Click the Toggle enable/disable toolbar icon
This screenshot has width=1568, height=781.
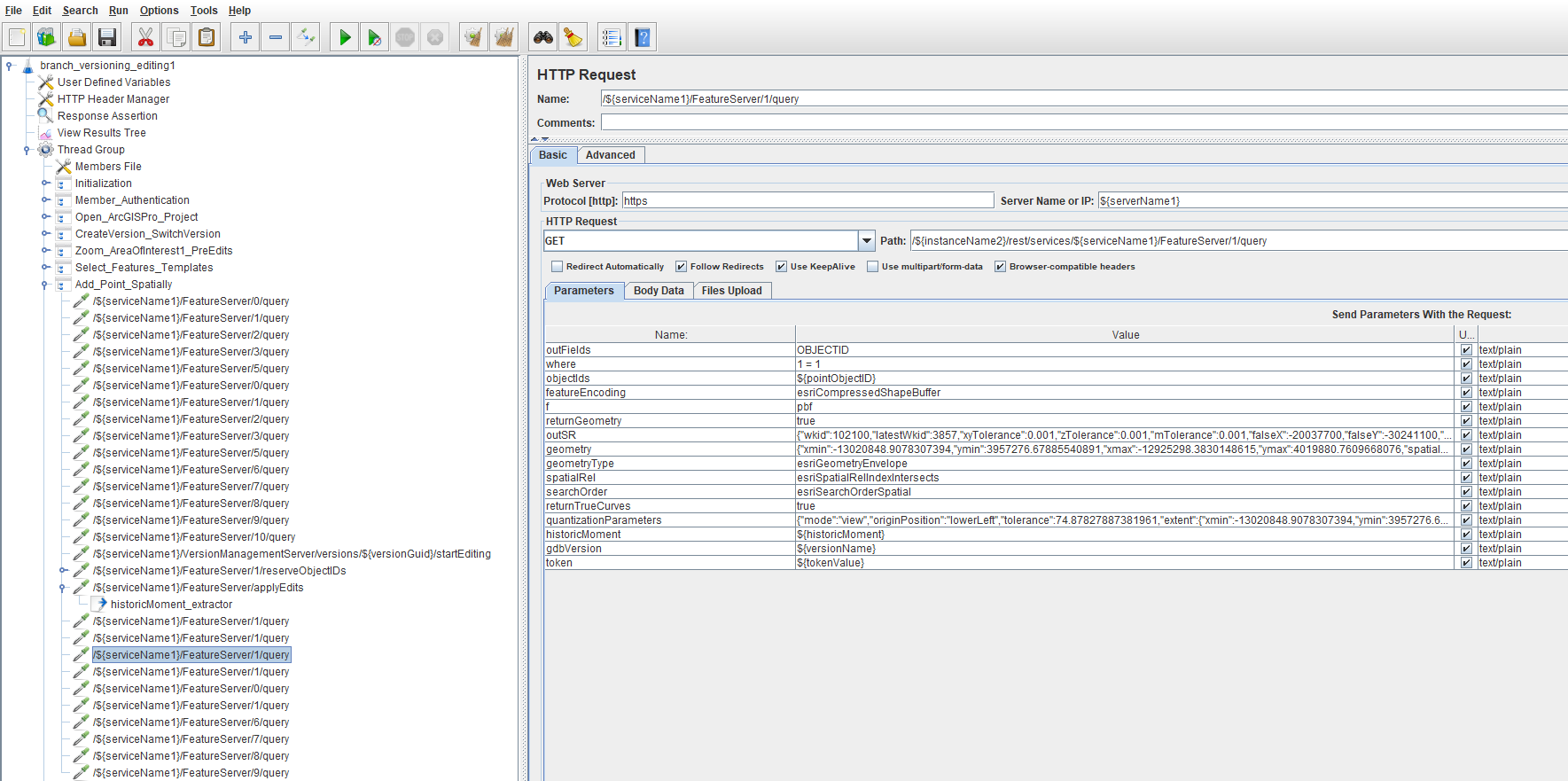[306, 37]
